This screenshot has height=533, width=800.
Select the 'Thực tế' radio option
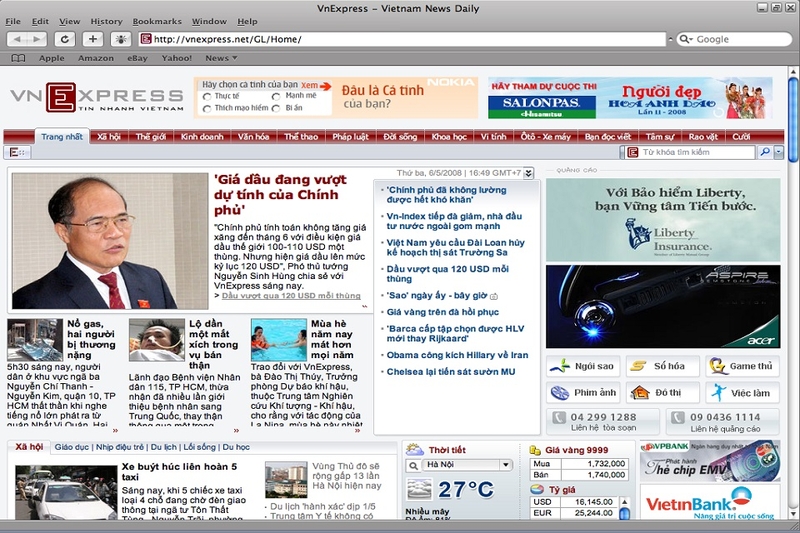[207, 97]
